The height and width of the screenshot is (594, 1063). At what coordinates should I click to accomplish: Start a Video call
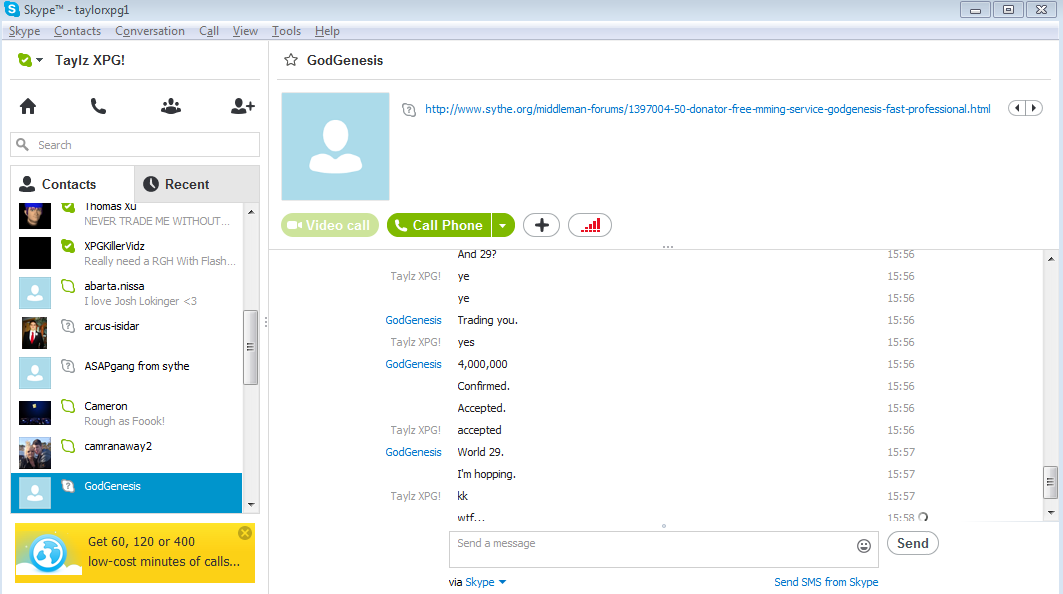pos(329,225)
